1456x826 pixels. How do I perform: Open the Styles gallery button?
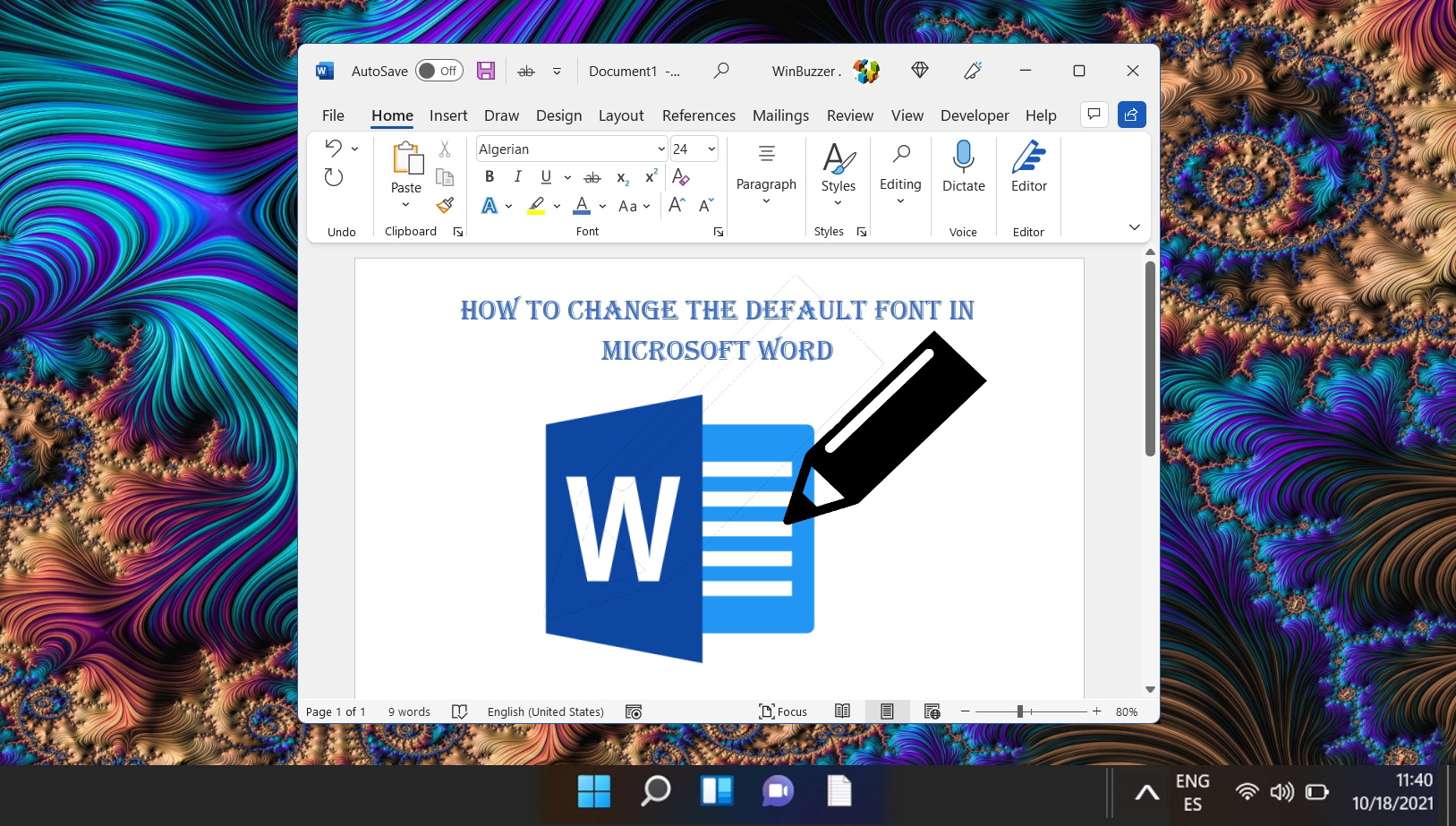click(x=839, y=174)
